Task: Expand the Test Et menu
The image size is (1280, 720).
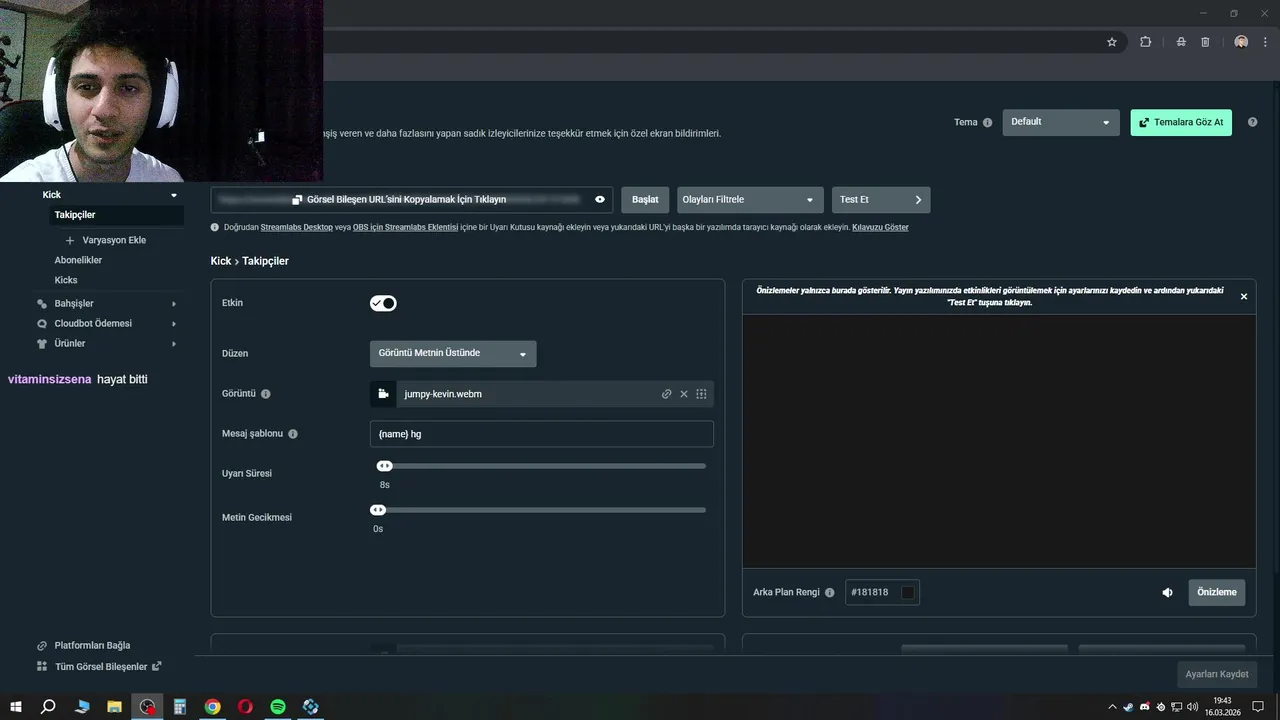Action: (x=881, y=199)
